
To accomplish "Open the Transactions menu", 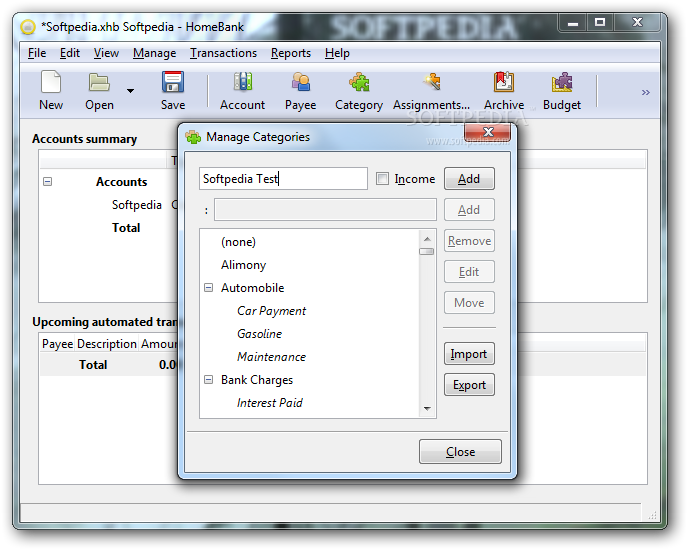I will 223,53.
